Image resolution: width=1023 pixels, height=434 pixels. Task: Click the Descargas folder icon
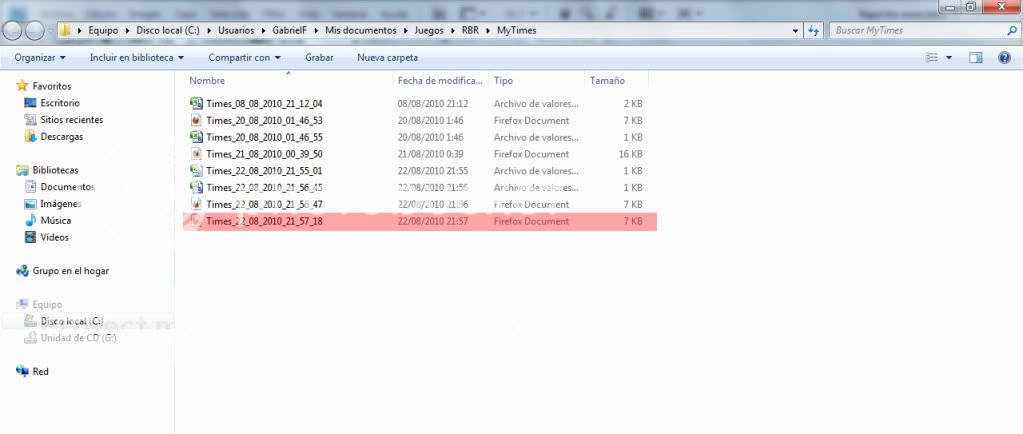click(30, 136)
